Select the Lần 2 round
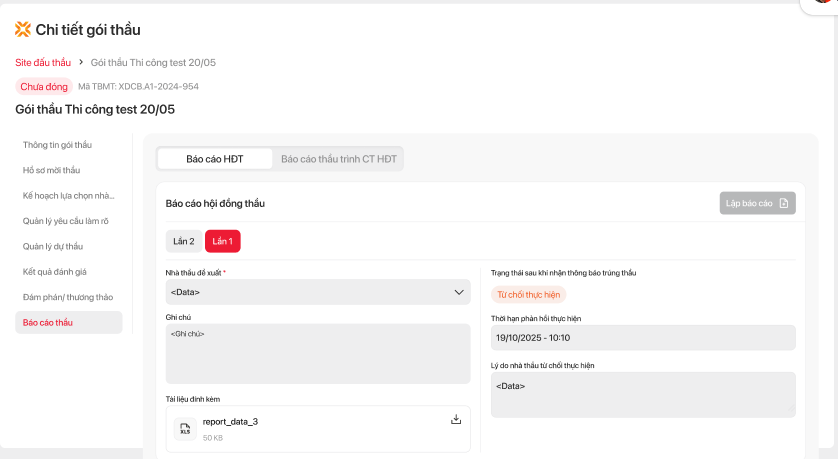Viewport: 838px width, 459px height. click(x=184, y=241)
